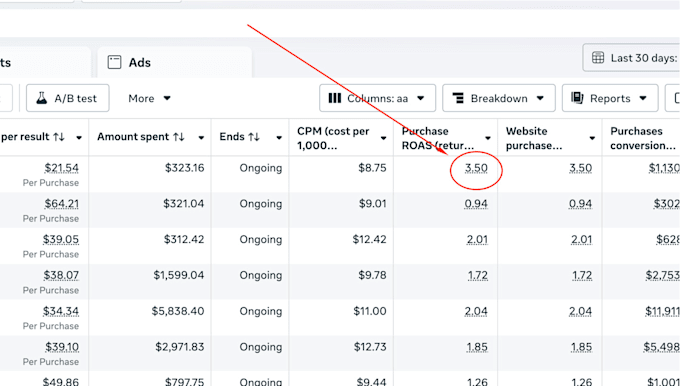Click the Reports document icon

(577, 98)
